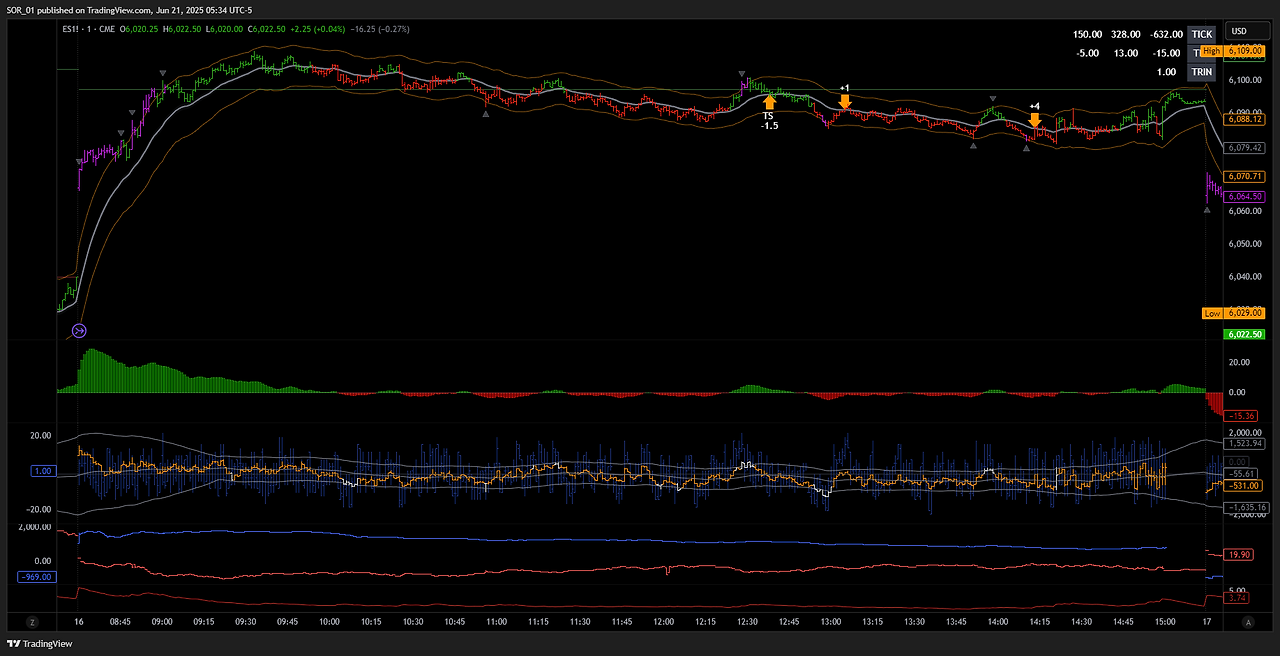The width and height of the screenshot is (1280, 656).
Task: Click the CME exchange label
Action: tap(107, 30)
